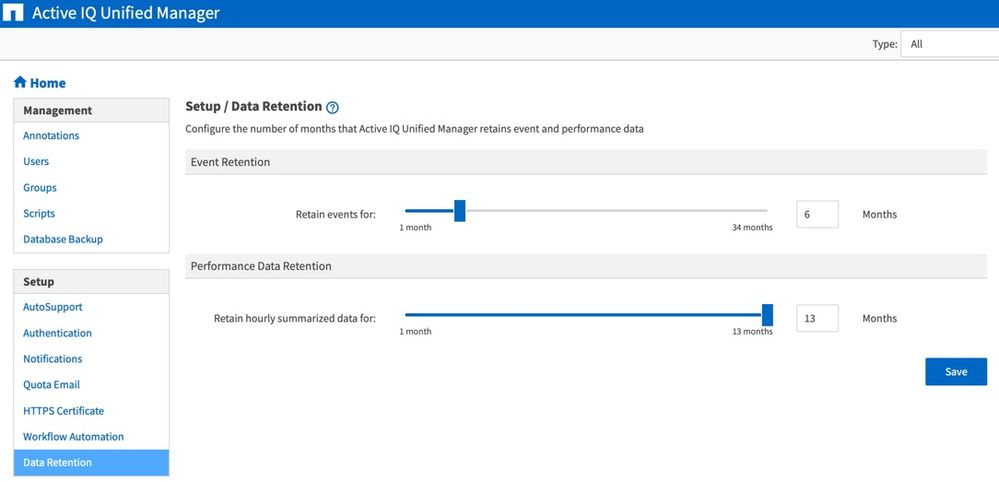Open Notifications setup
The width and height of the screenshot is (999, 482).
click(52, 359)
